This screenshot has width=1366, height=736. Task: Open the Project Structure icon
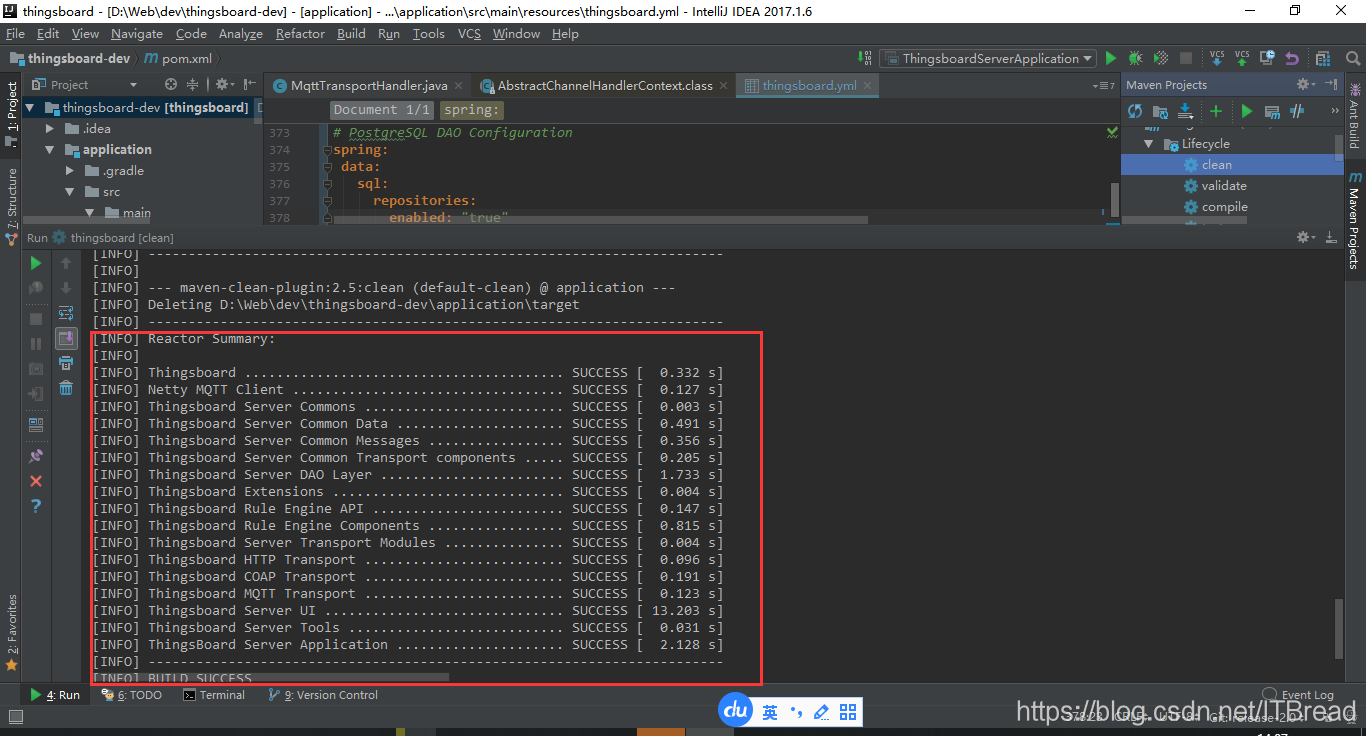[1323, 58]
